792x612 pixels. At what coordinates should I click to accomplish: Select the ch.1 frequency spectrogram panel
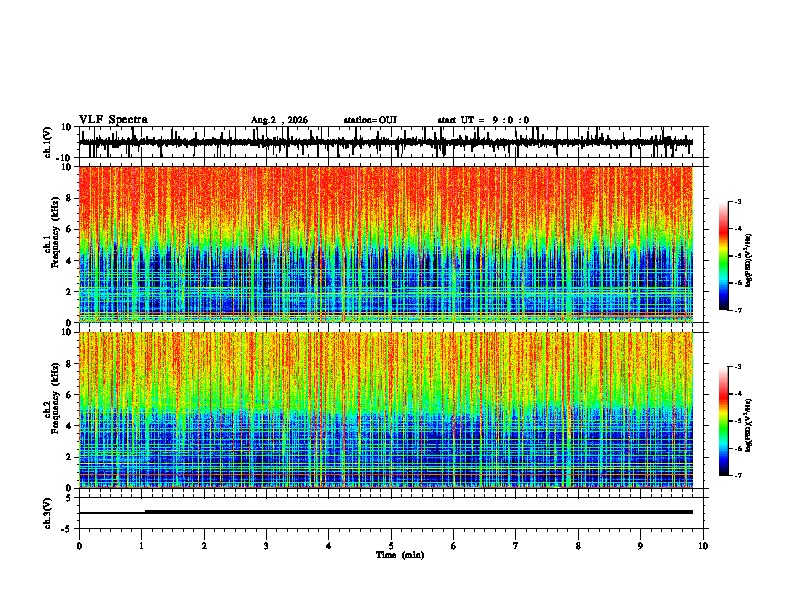coord(393,244)
